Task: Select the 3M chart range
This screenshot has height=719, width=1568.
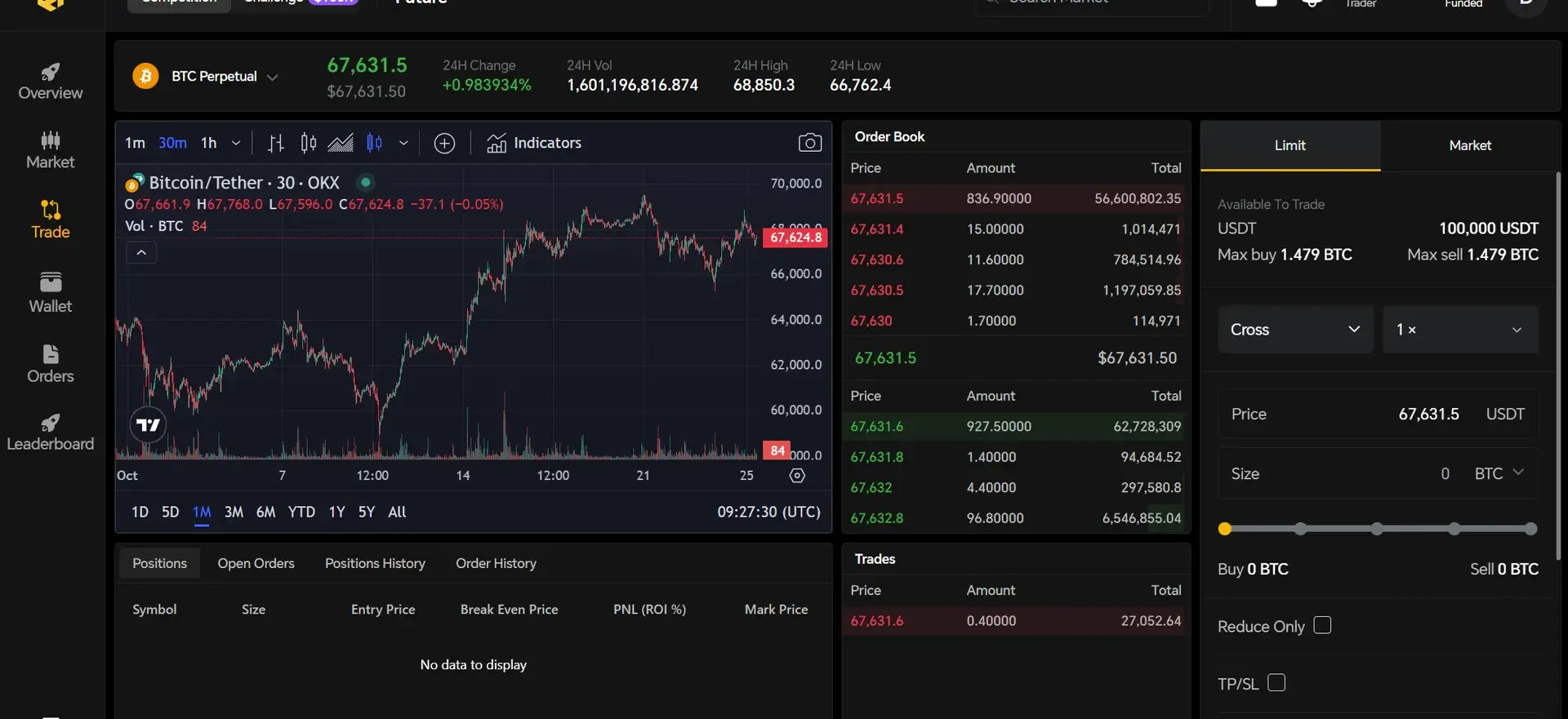Action: (234, 512)
